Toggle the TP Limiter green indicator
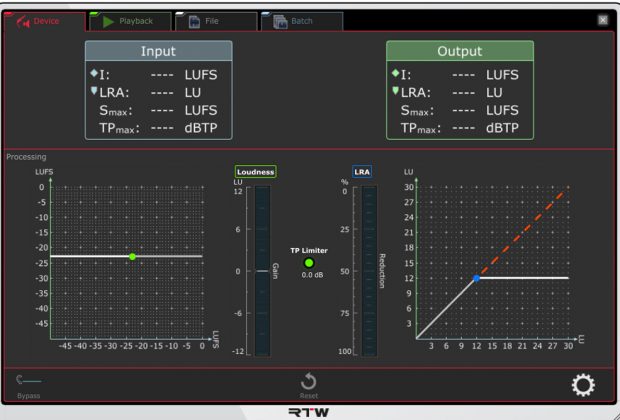Image resolution: width=620 pixels, height=420 pixels. (309, 263)
